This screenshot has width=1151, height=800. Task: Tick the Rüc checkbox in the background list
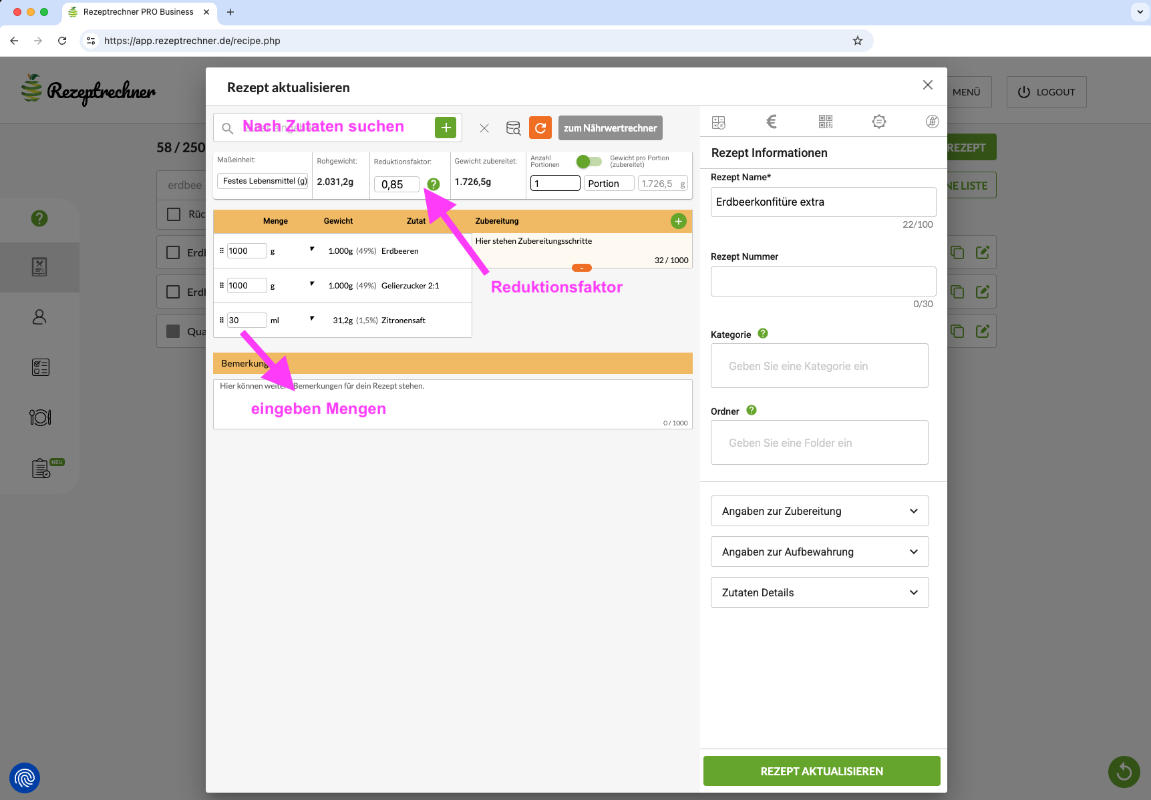[174, 214]
